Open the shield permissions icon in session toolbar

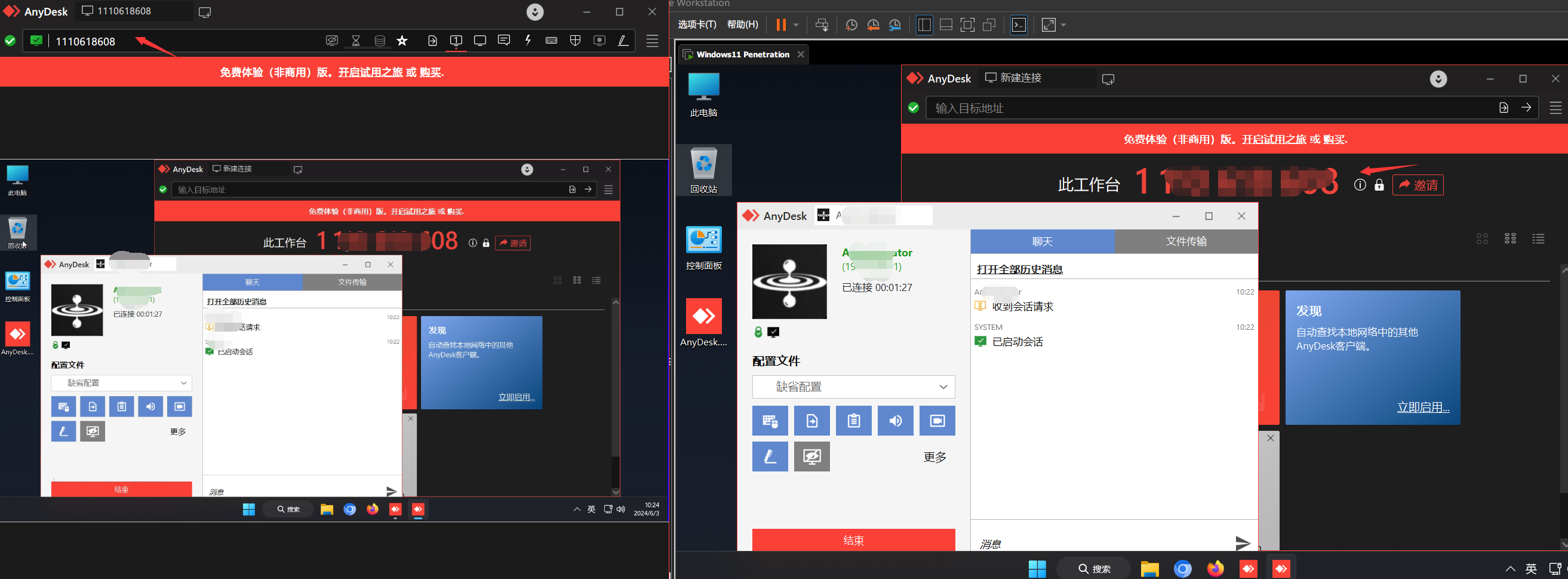coord(575,41)
